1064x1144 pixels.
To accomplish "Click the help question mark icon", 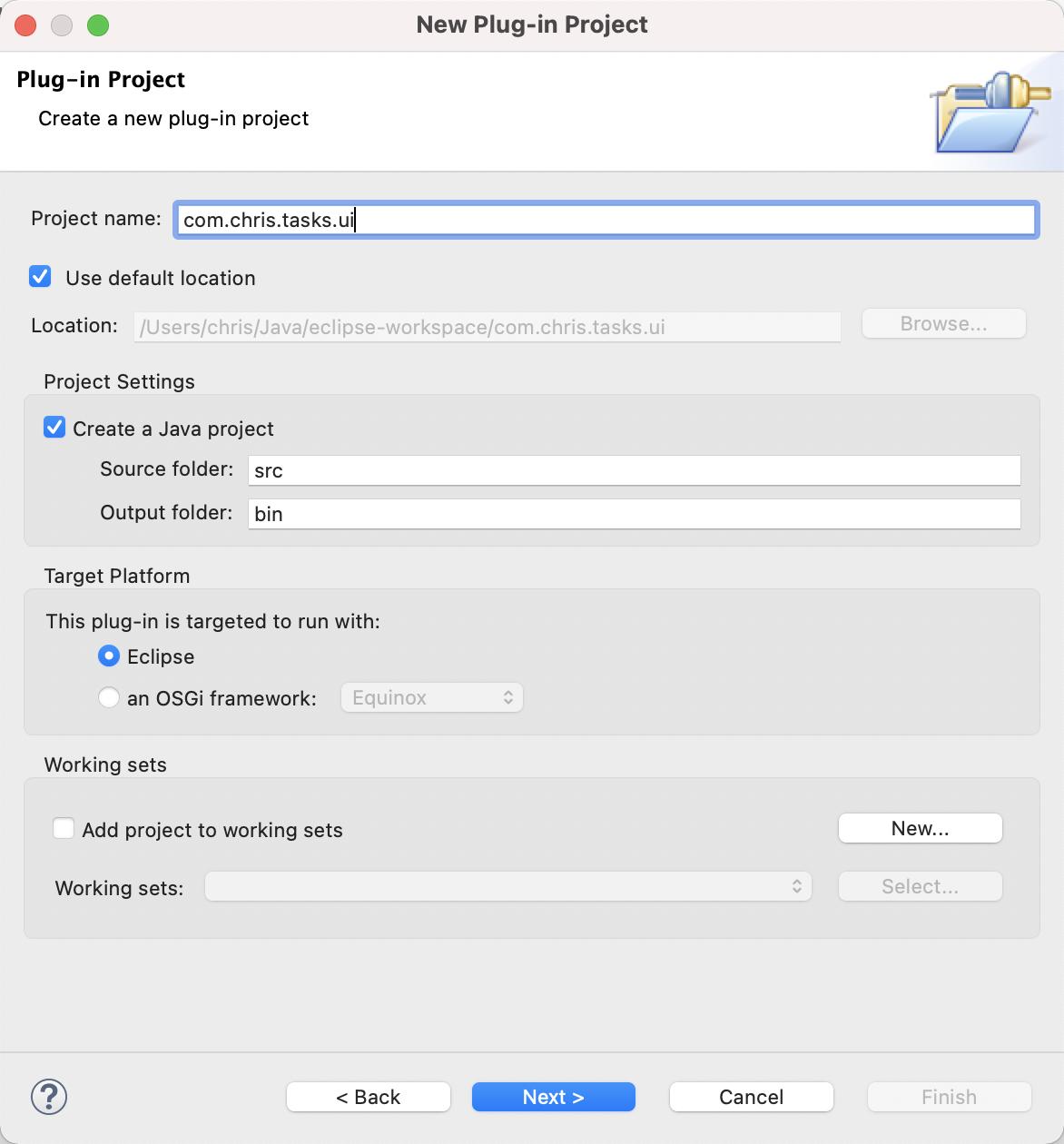I will (x=49, y=1096).
